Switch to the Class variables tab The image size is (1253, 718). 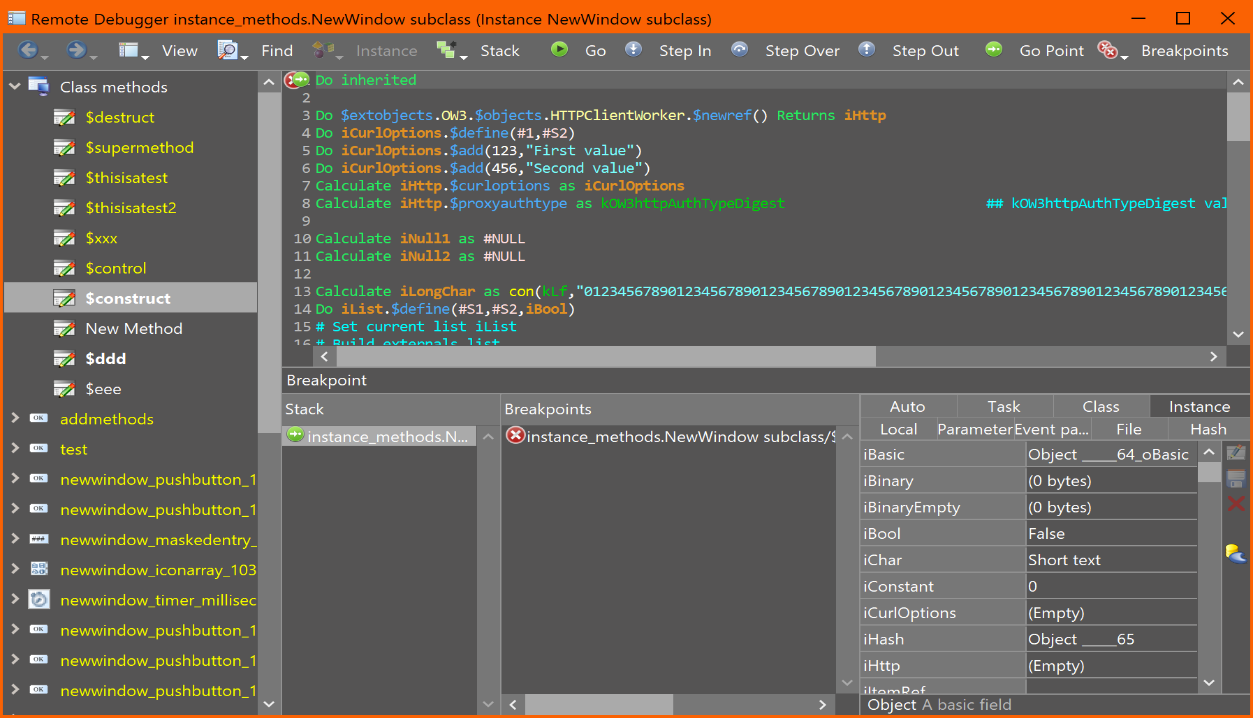click(1100, 406)
